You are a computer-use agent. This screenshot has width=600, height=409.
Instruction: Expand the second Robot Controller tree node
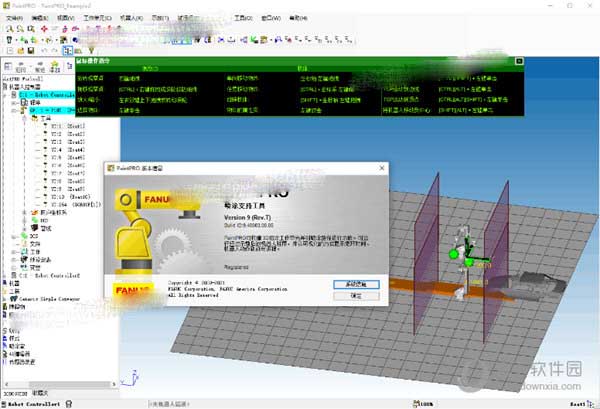(5, 275)
